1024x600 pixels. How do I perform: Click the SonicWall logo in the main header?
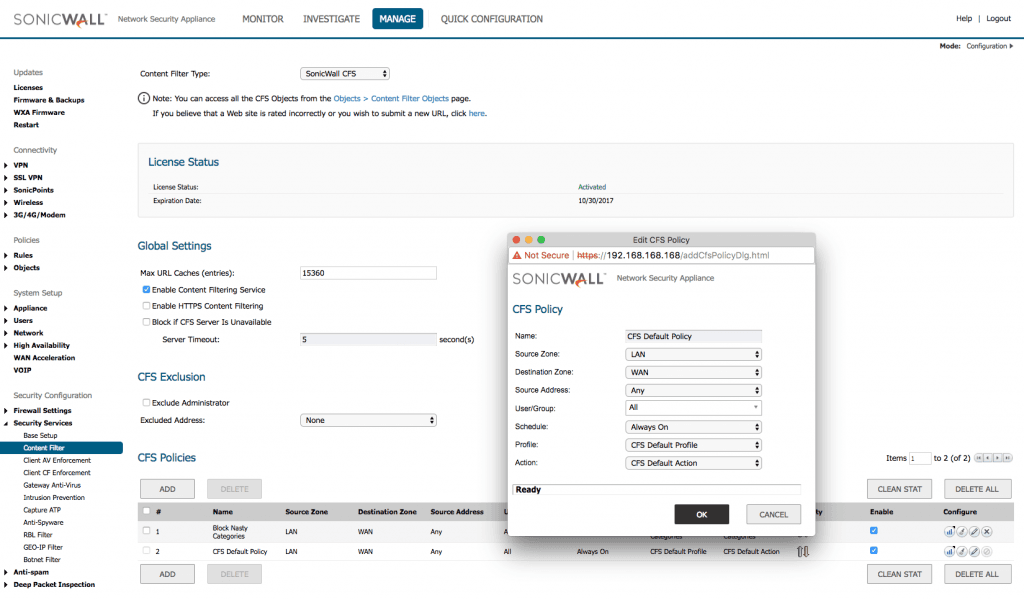[x=59, y=20]
